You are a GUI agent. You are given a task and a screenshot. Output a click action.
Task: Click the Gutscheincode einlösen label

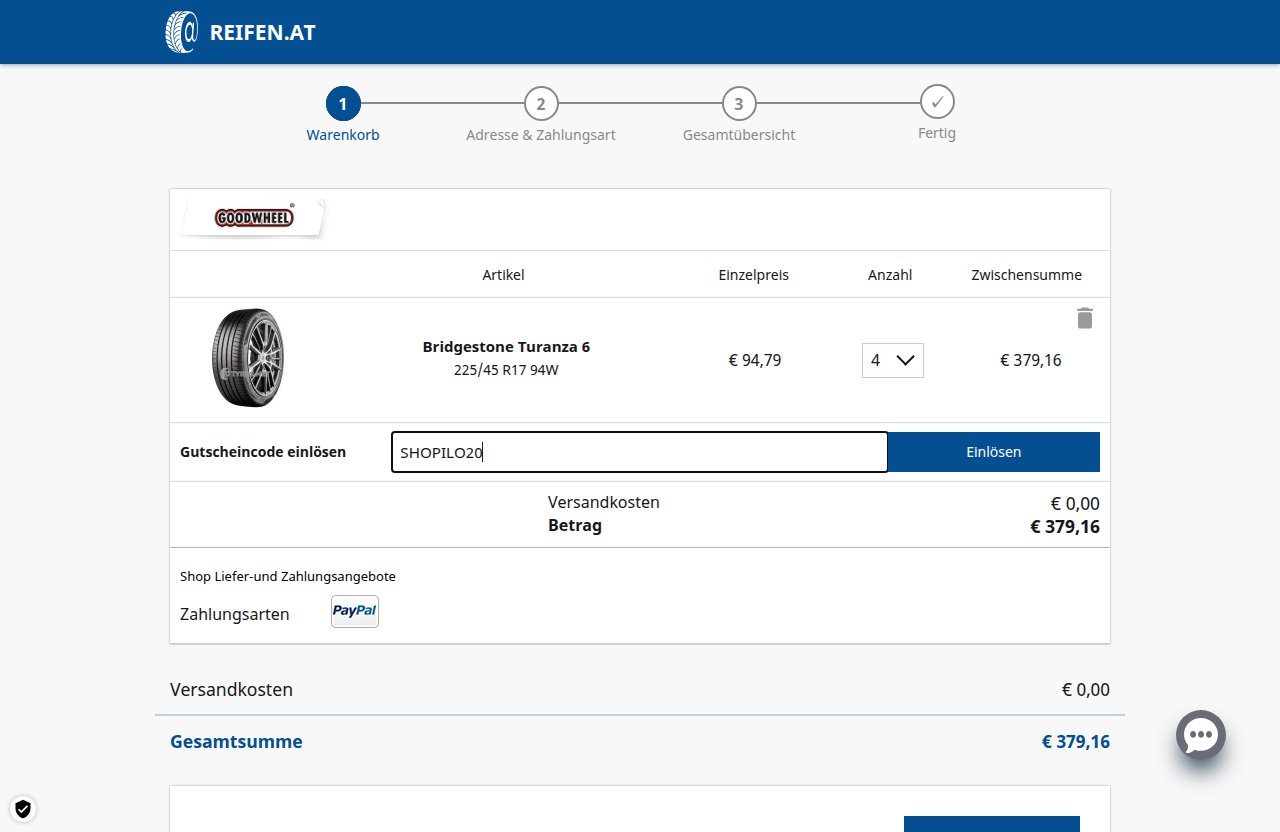263,452
